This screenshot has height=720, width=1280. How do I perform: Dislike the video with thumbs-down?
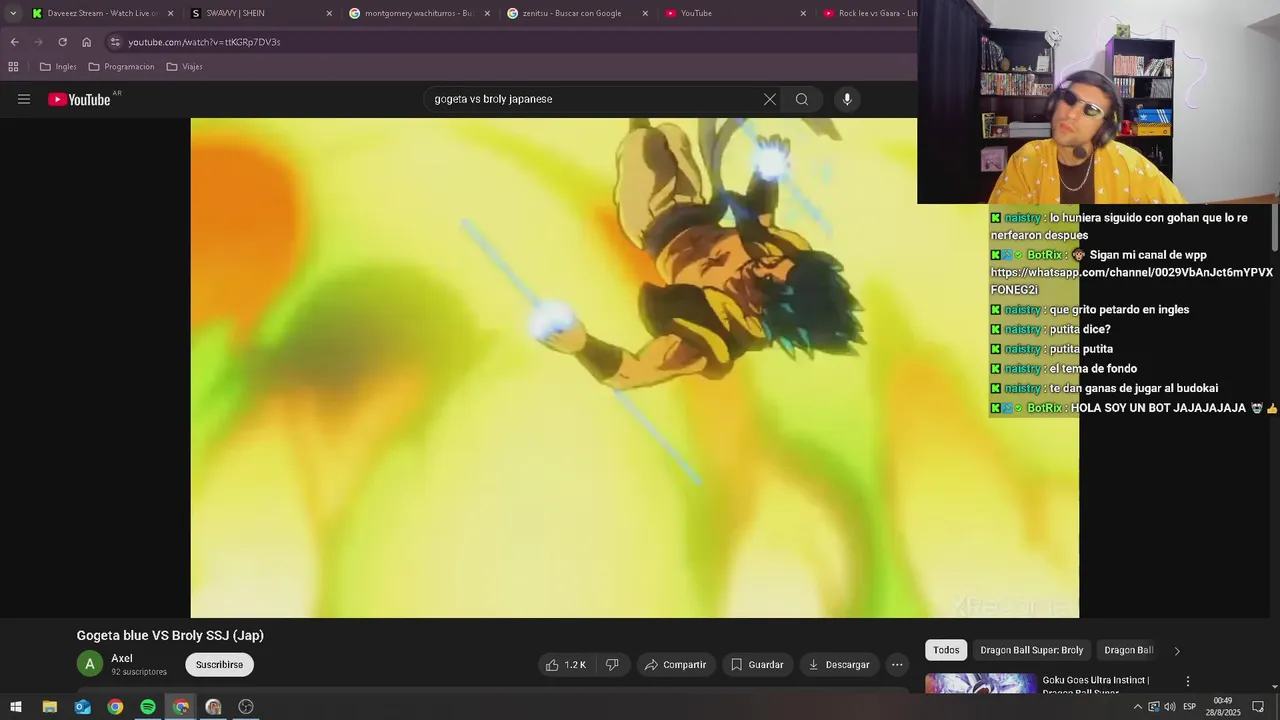(612, 665)
